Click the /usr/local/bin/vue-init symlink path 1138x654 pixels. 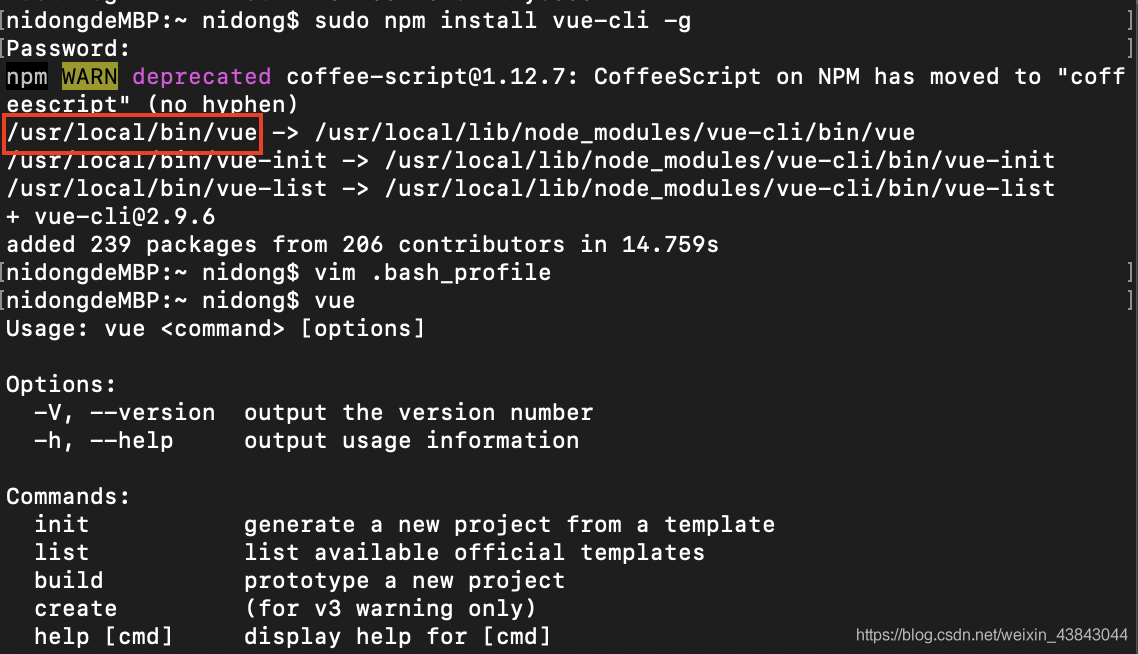(167, 160)
